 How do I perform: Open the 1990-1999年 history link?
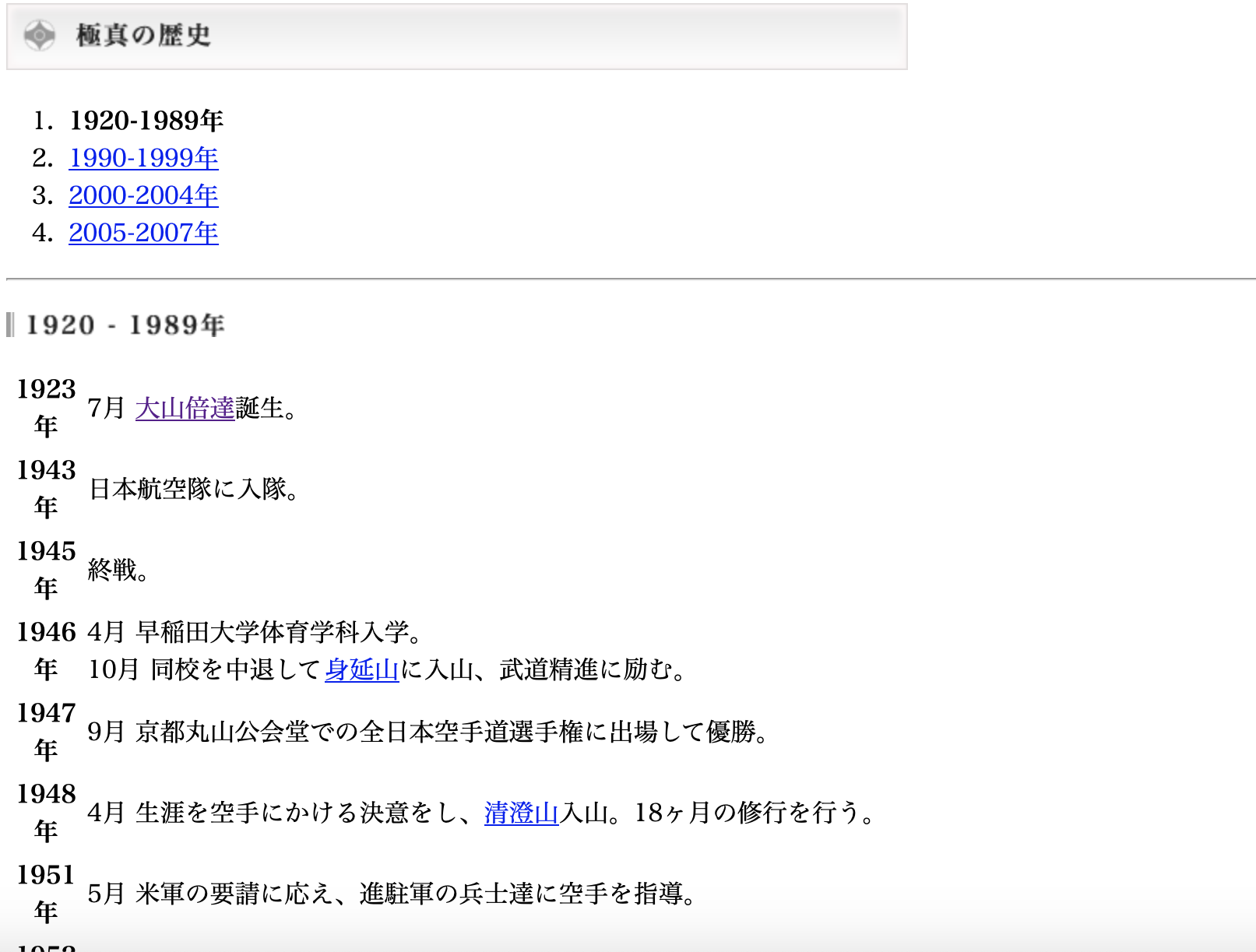[143, 158]
